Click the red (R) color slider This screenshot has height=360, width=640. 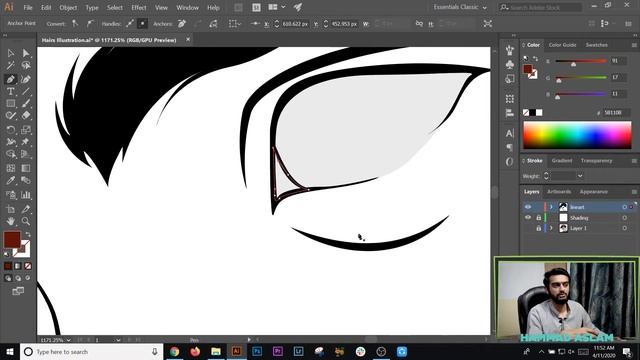pyautogui.click(x=581, y=61)
